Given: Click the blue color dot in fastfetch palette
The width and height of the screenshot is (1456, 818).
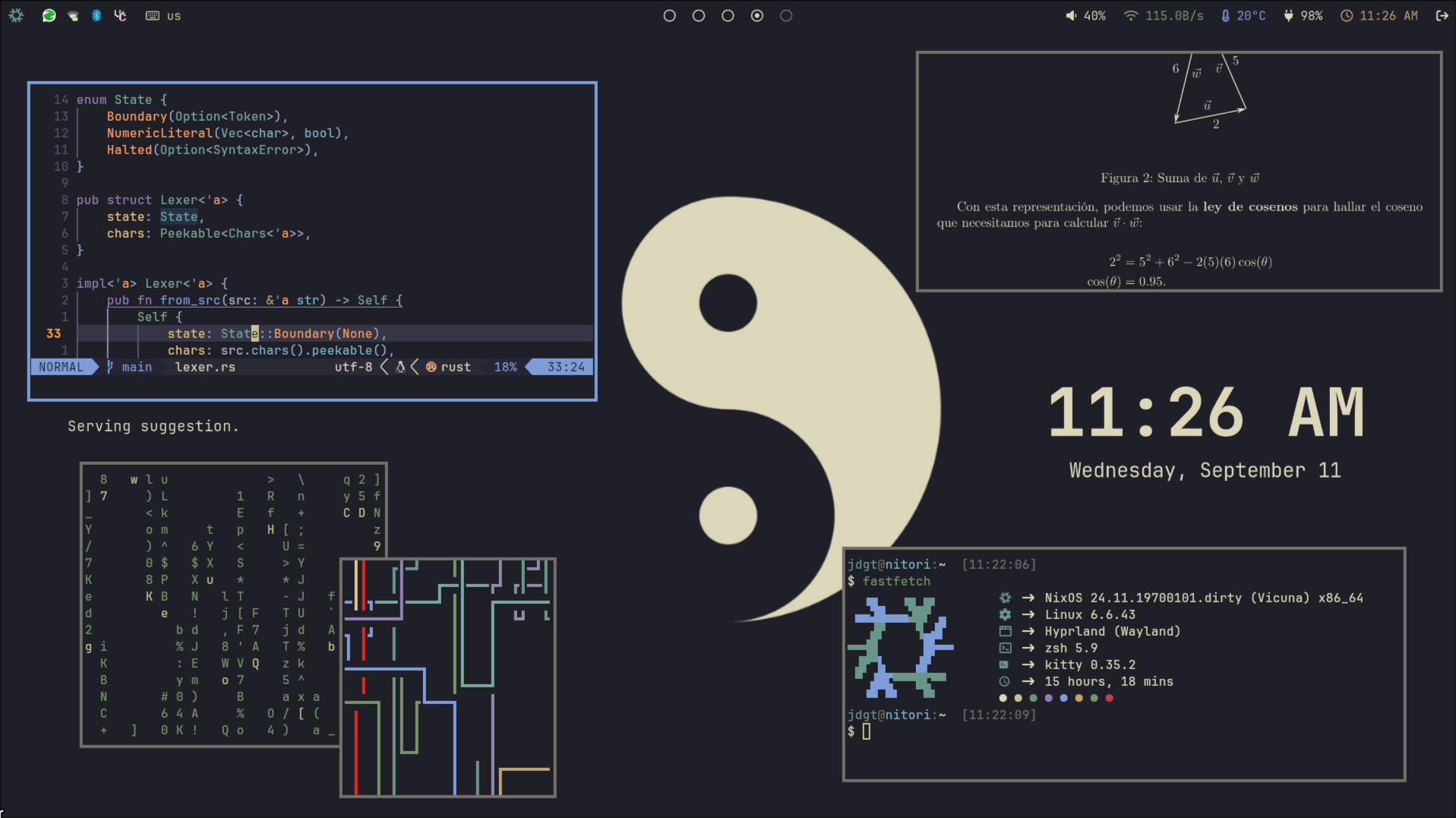Looking at the screenshot, I should tap(1063, 698).
